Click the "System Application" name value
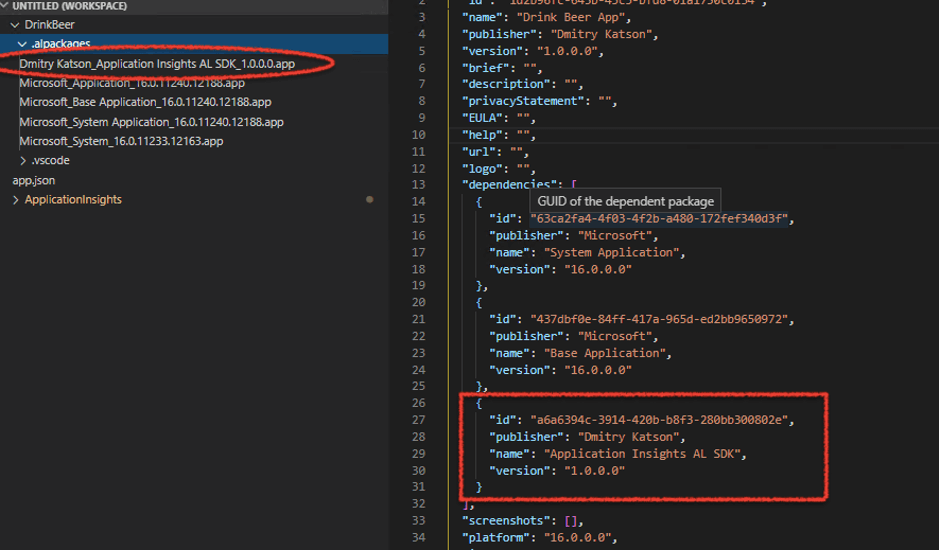 tap(611, 252)
